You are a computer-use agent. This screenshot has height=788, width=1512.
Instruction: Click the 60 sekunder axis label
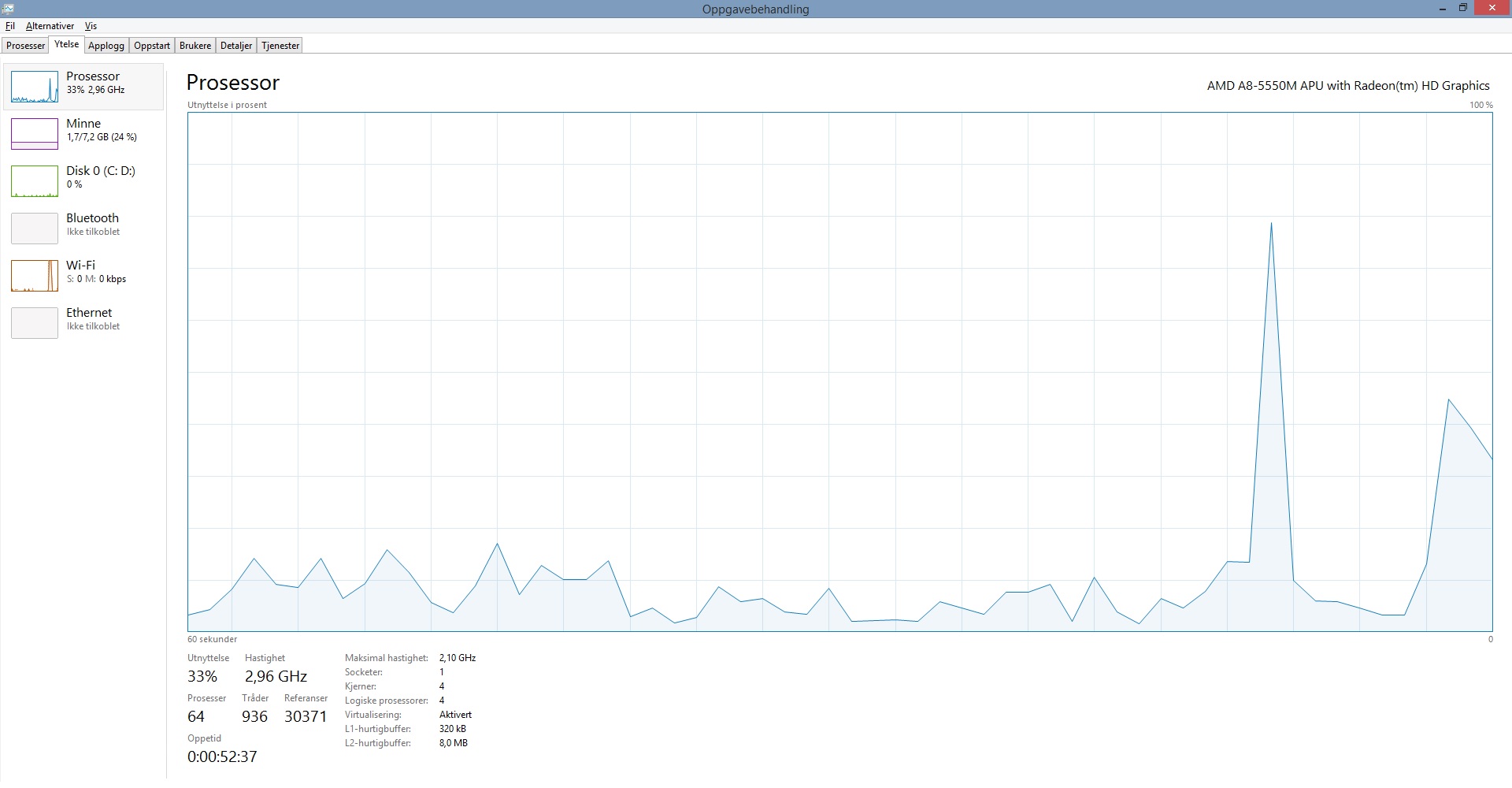(x=212, y=639)
